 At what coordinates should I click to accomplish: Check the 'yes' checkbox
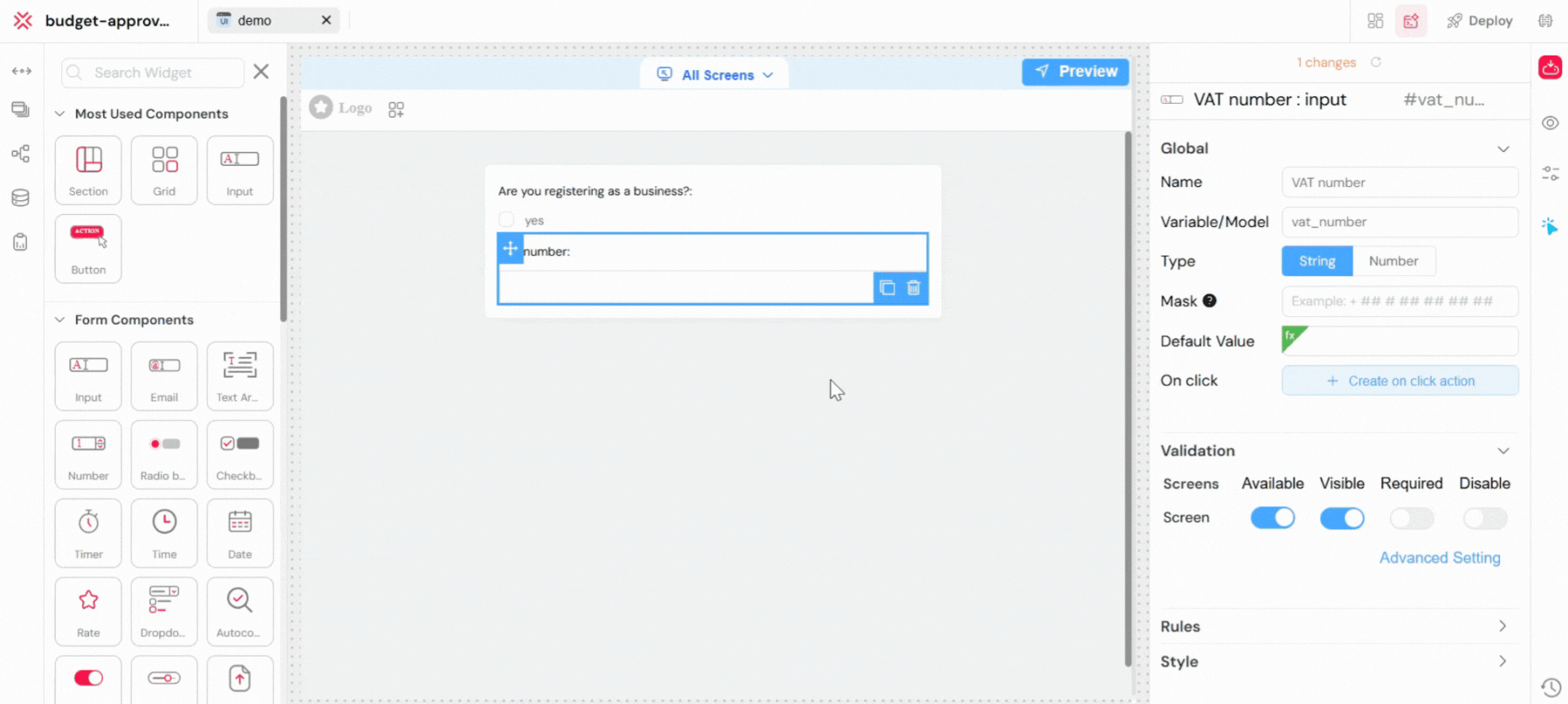tap(506, 220)
